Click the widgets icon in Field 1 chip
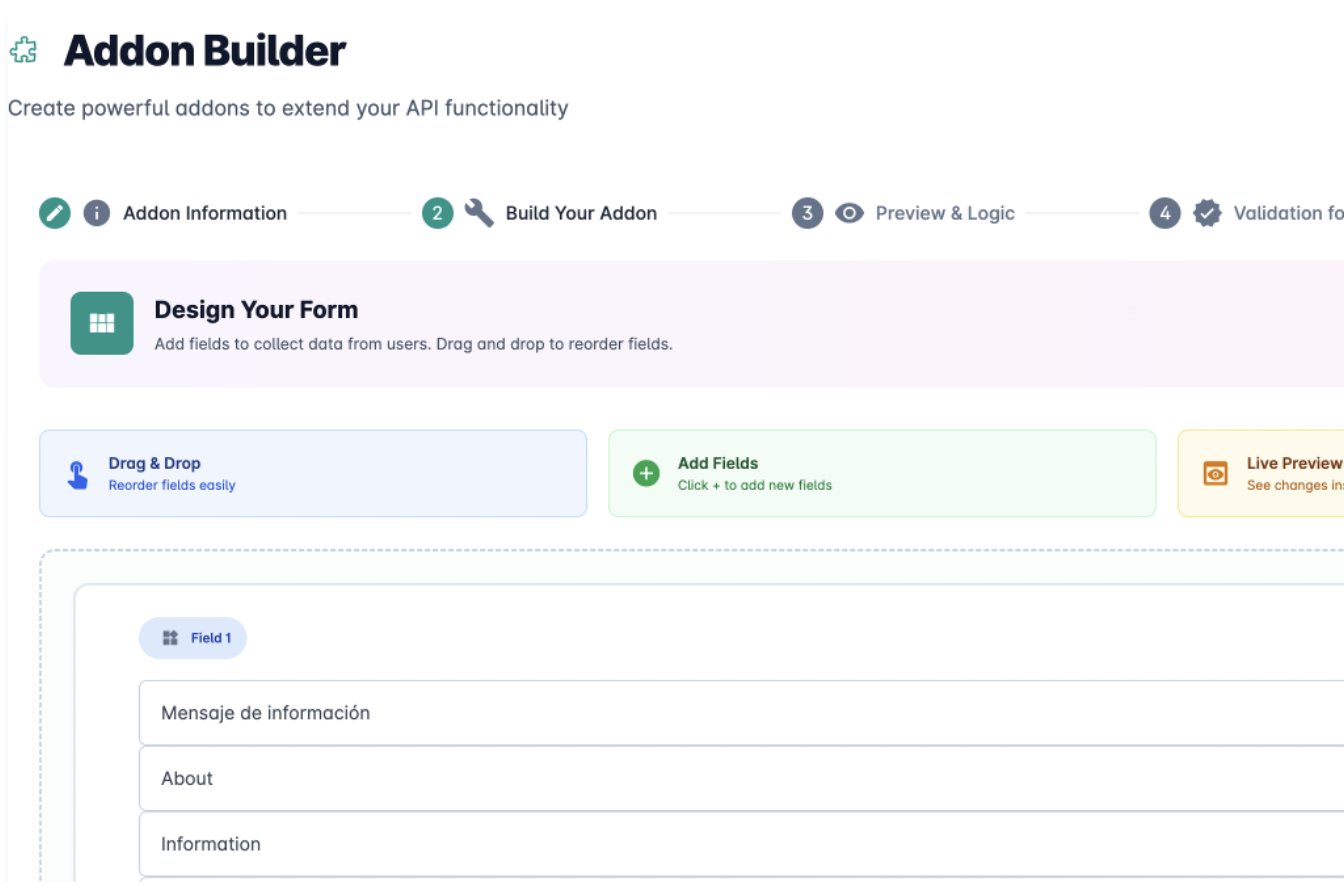The height and width of the screenshot is (892, 1344). tap(170, 638)
